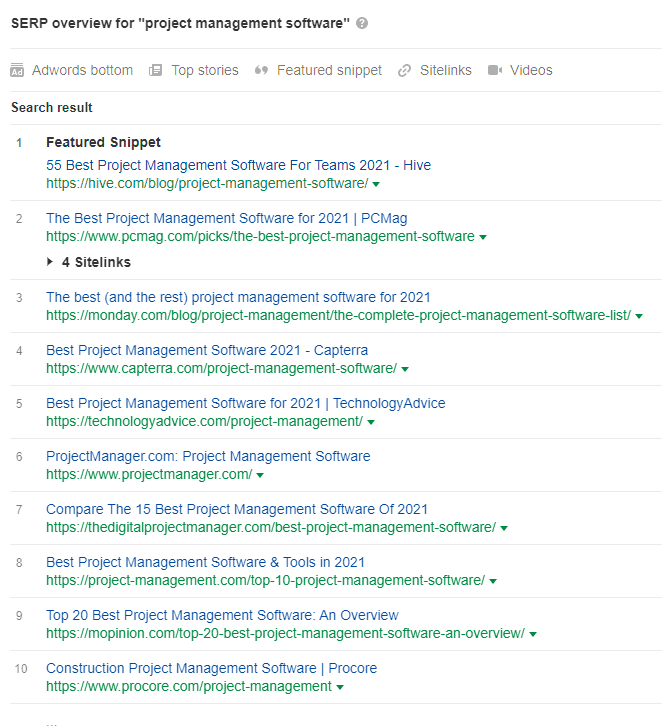Click the thedigitalprojectmanager.com green URL
This screenshot has height=728, width=662.
271,527
